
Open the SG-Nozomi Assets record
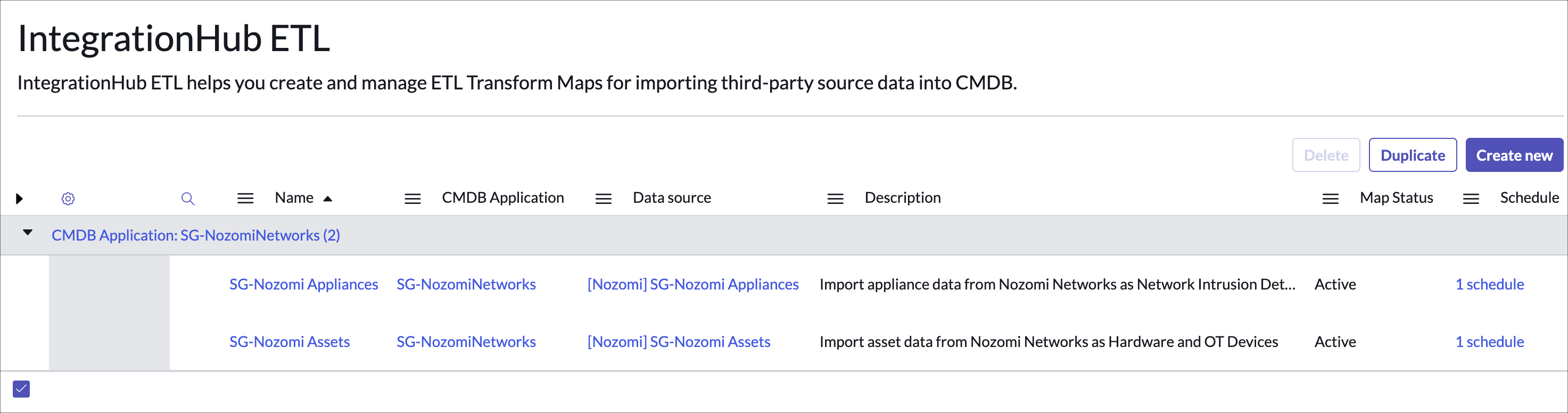tap(289, 342)
